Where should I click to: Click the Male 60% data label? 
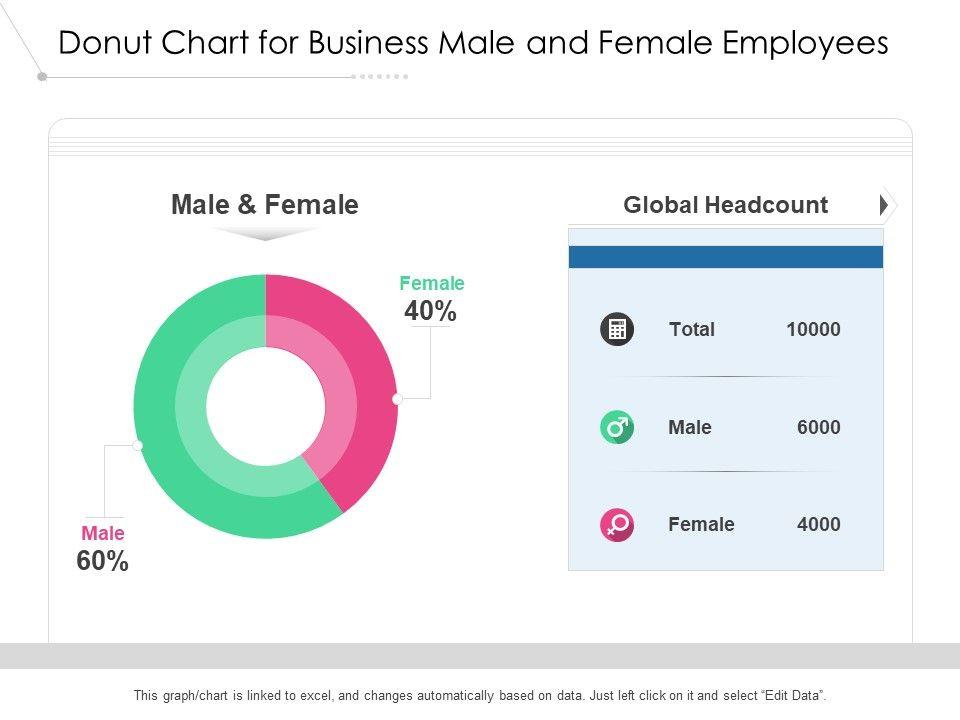103,549
